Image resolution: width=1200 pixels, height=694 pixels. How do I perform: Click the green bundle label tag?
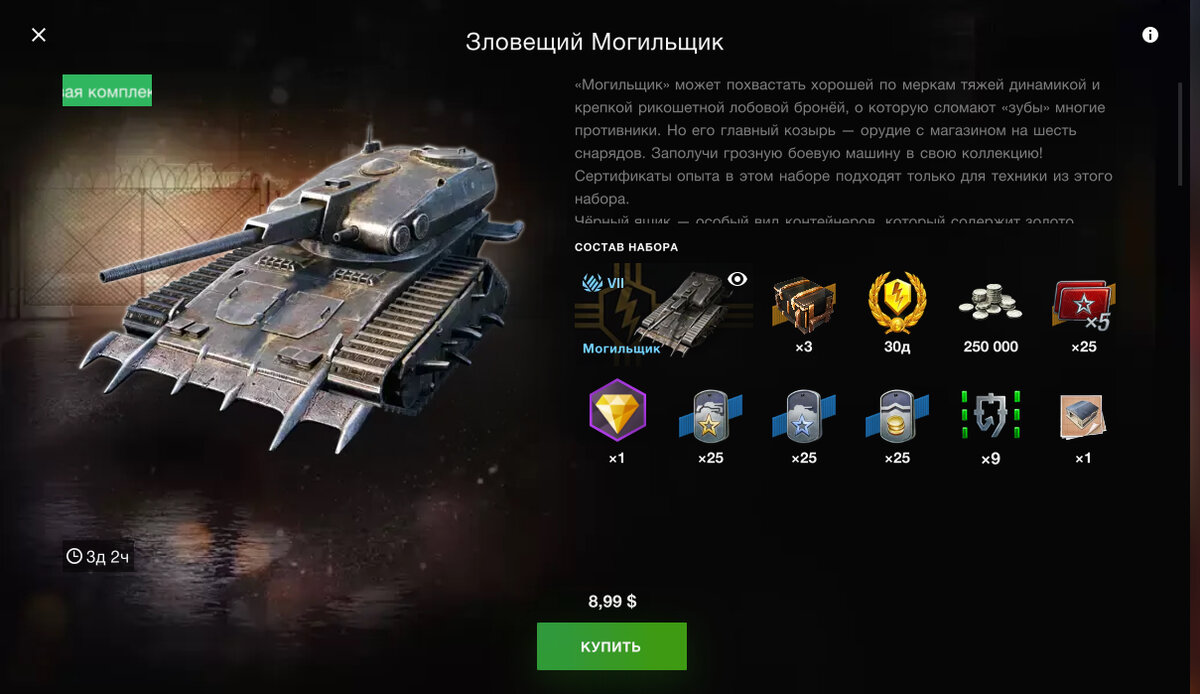[x=107, y=91]
